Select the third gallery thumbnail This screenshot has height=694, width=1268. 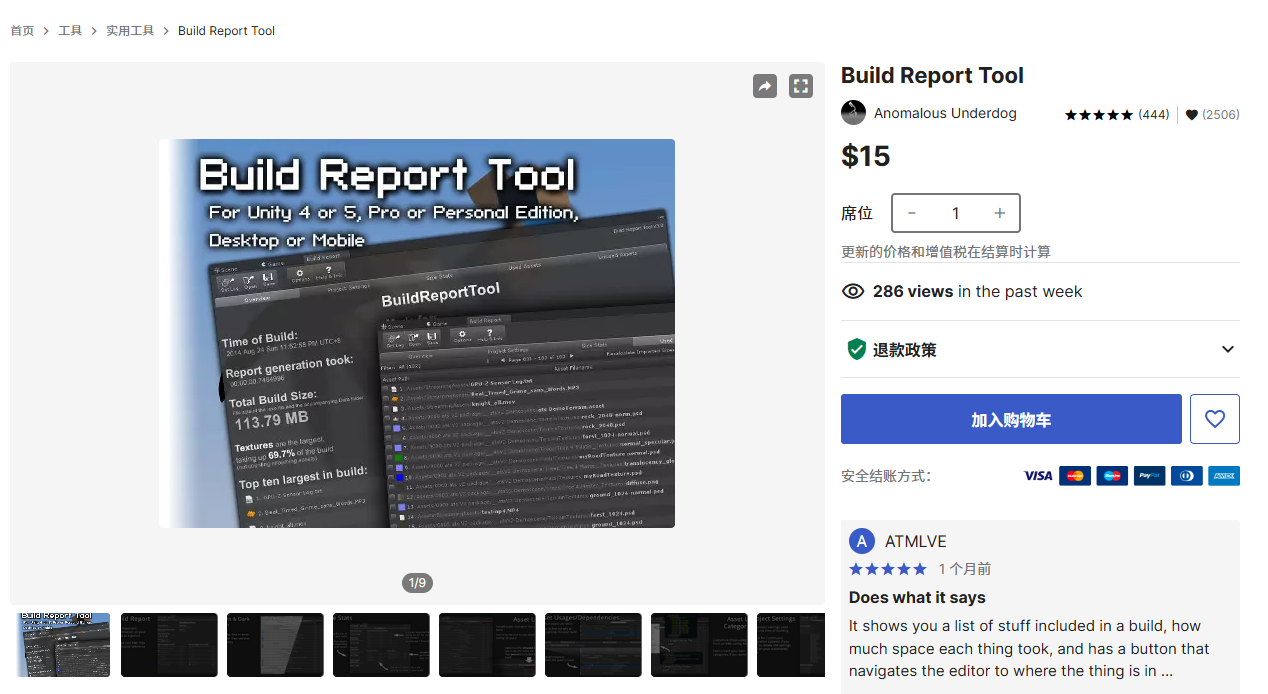click(x=275, y=645)
